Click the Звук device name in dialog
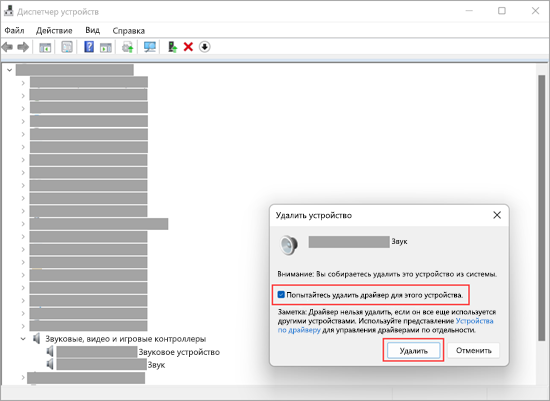 [x=400, y=242]
